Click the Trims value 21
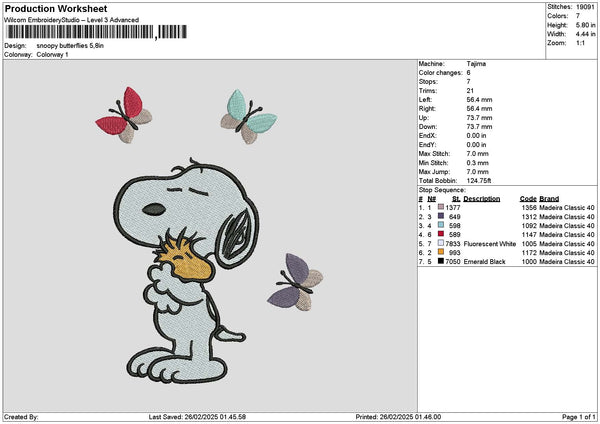Screen dimensions: 600x424 pos(470,91)
